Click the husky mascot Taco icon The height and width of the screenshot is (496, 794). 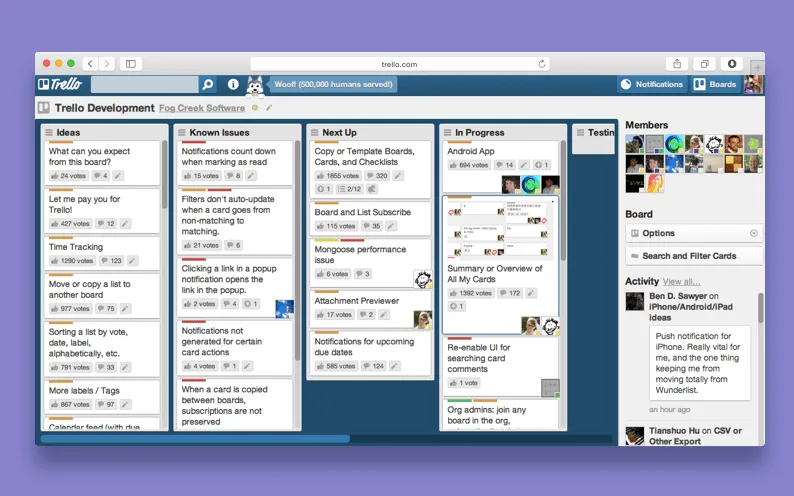pyautogui.click(x=255, y=86)
